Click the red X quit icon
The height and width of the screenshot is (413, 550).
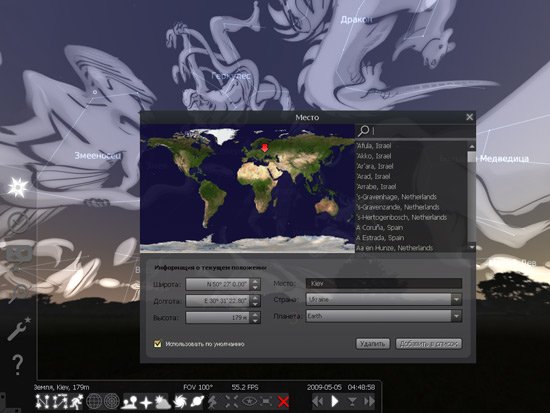click(283, 402)
